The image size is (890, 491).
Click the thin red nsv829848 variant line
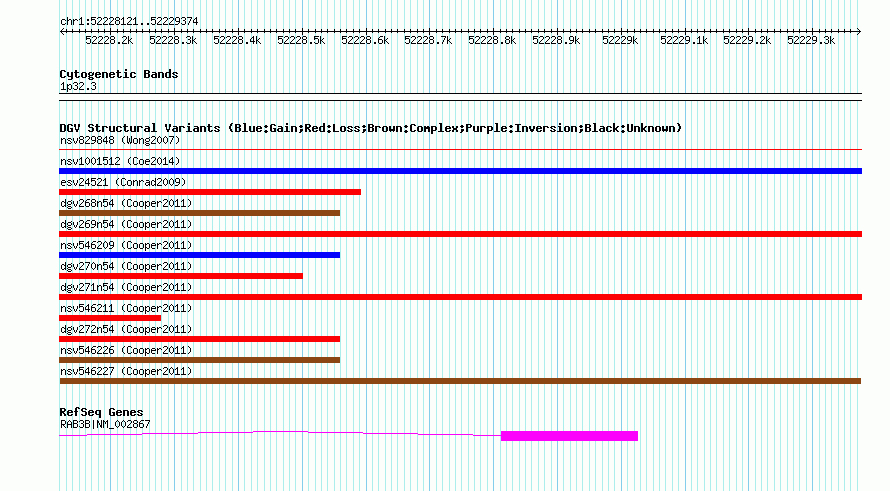point(460,149)
